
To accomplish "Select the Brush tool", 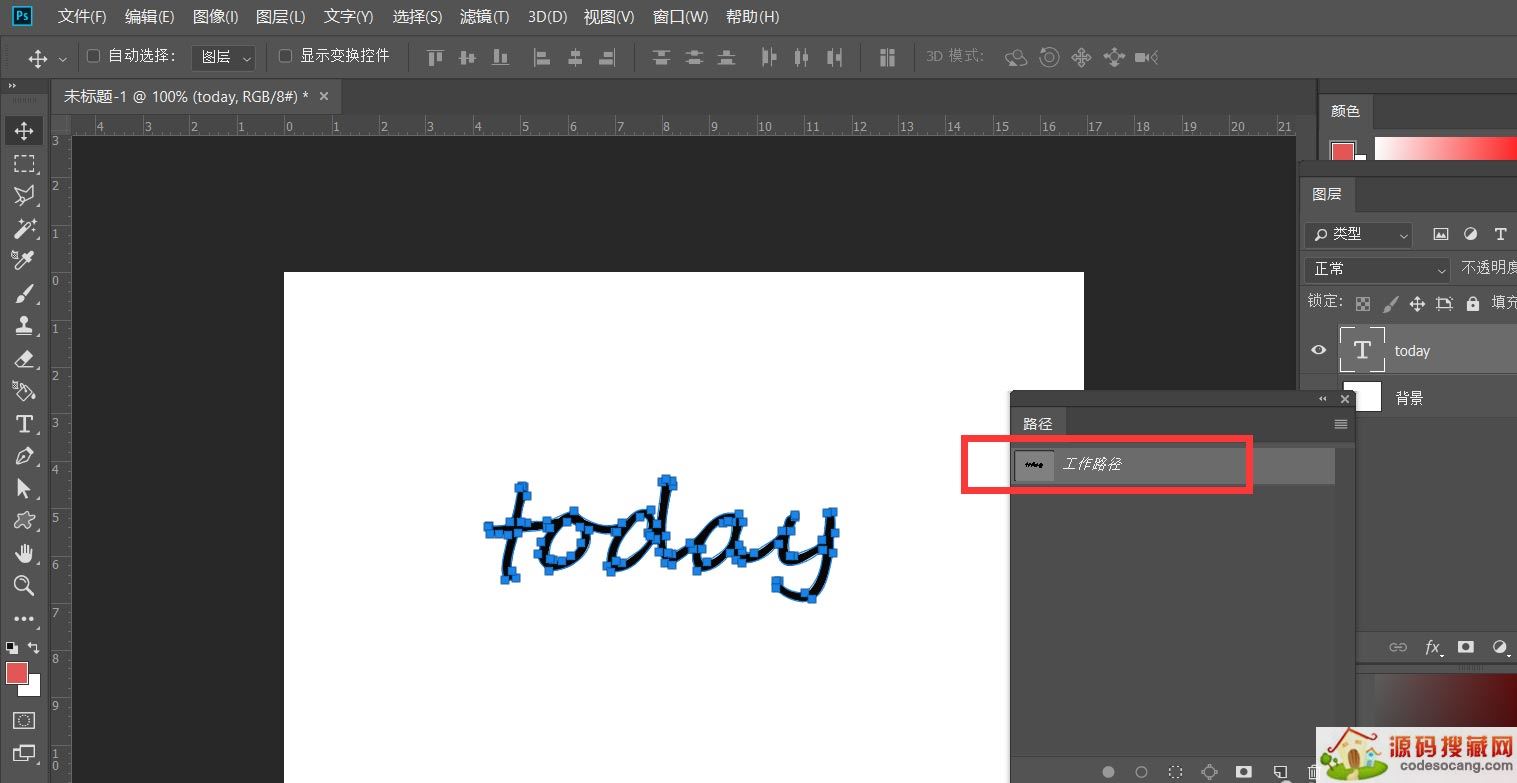I will pos(24,293).
